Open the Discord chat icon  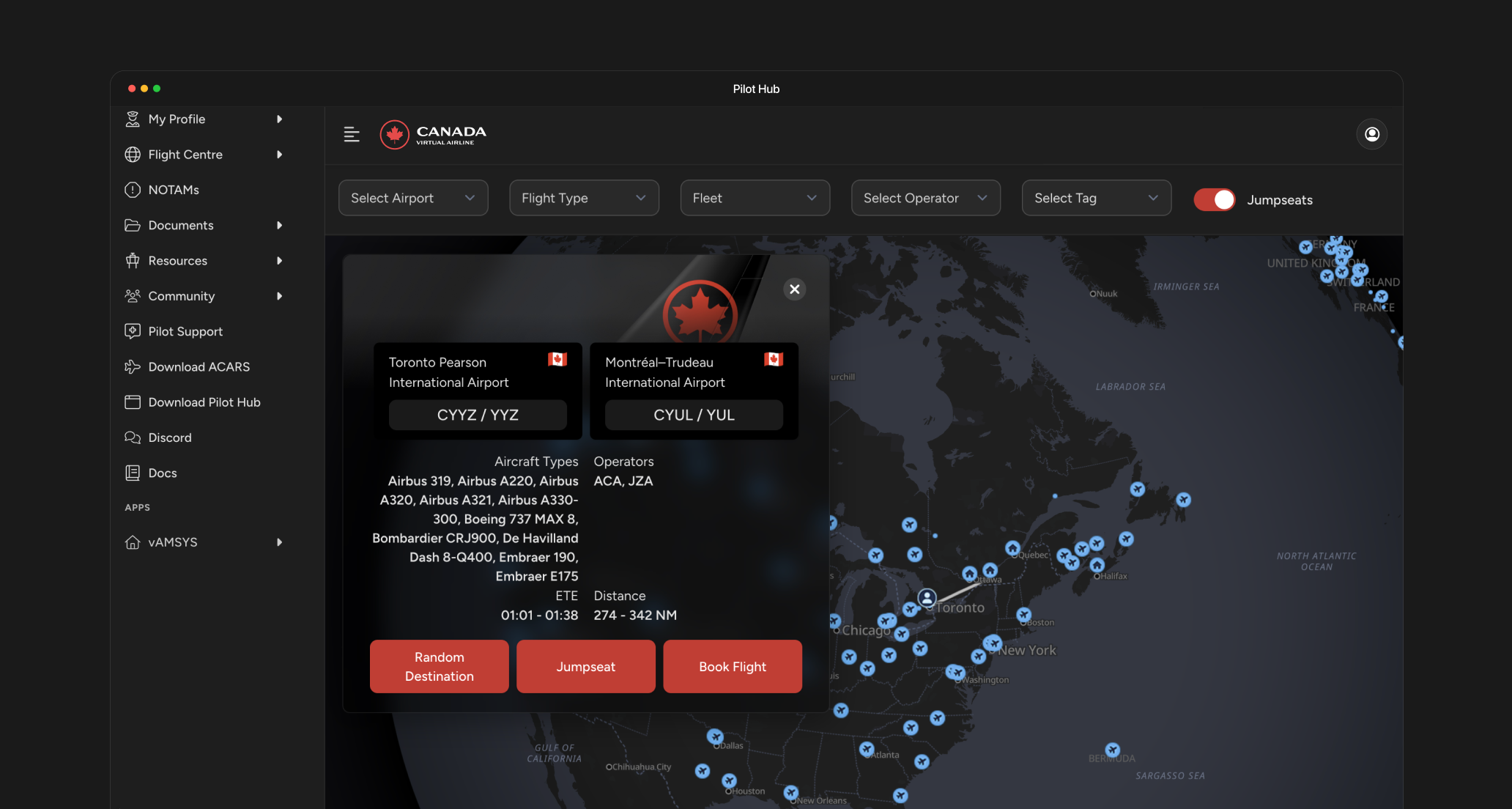coord(133,437)
